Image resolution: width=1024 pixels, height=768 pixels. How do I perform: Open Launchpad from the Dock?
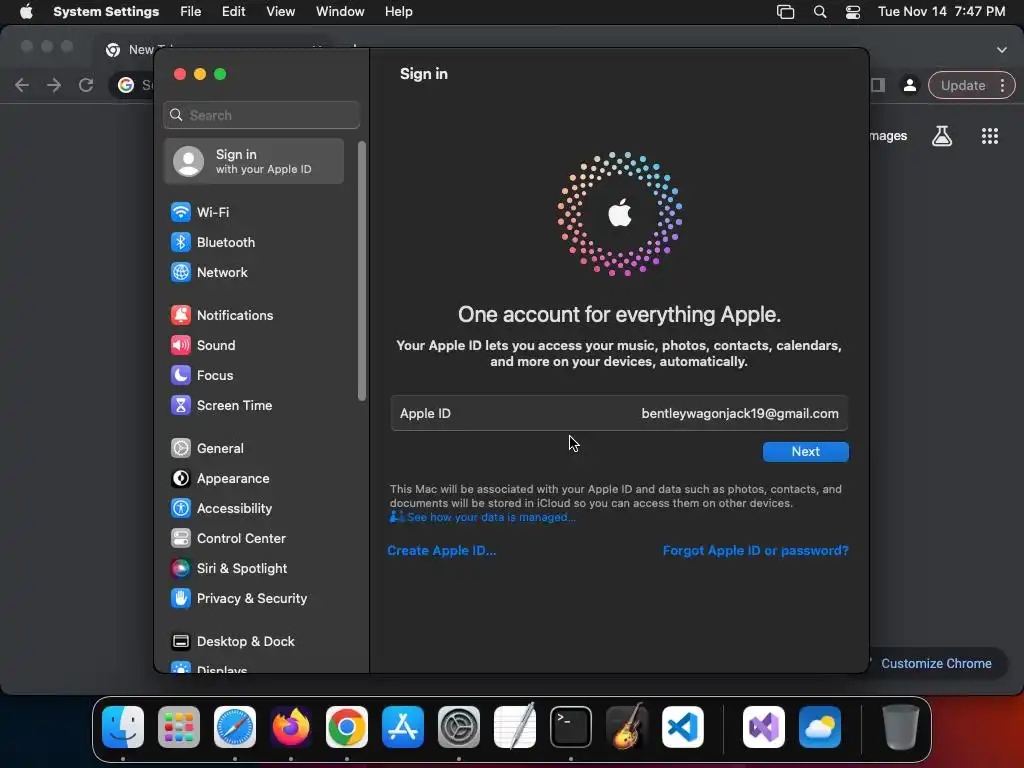pos(179,727)
